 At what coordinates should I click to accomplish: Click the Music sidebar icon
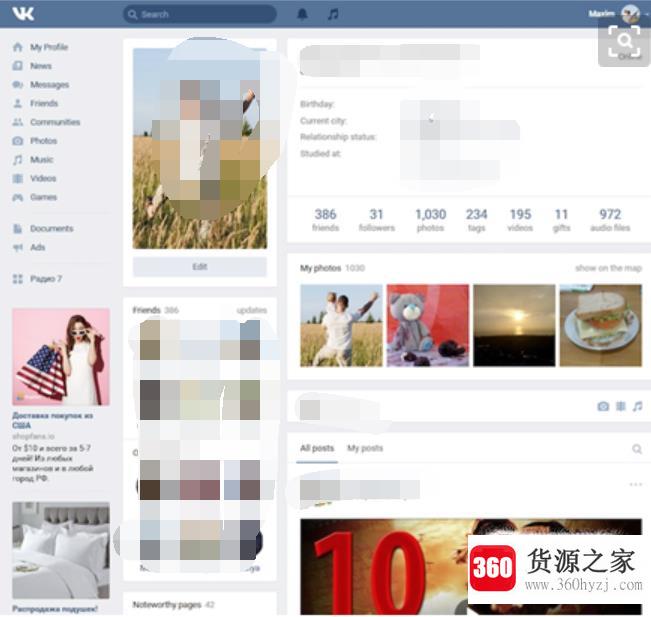click(x=17, y=160)
